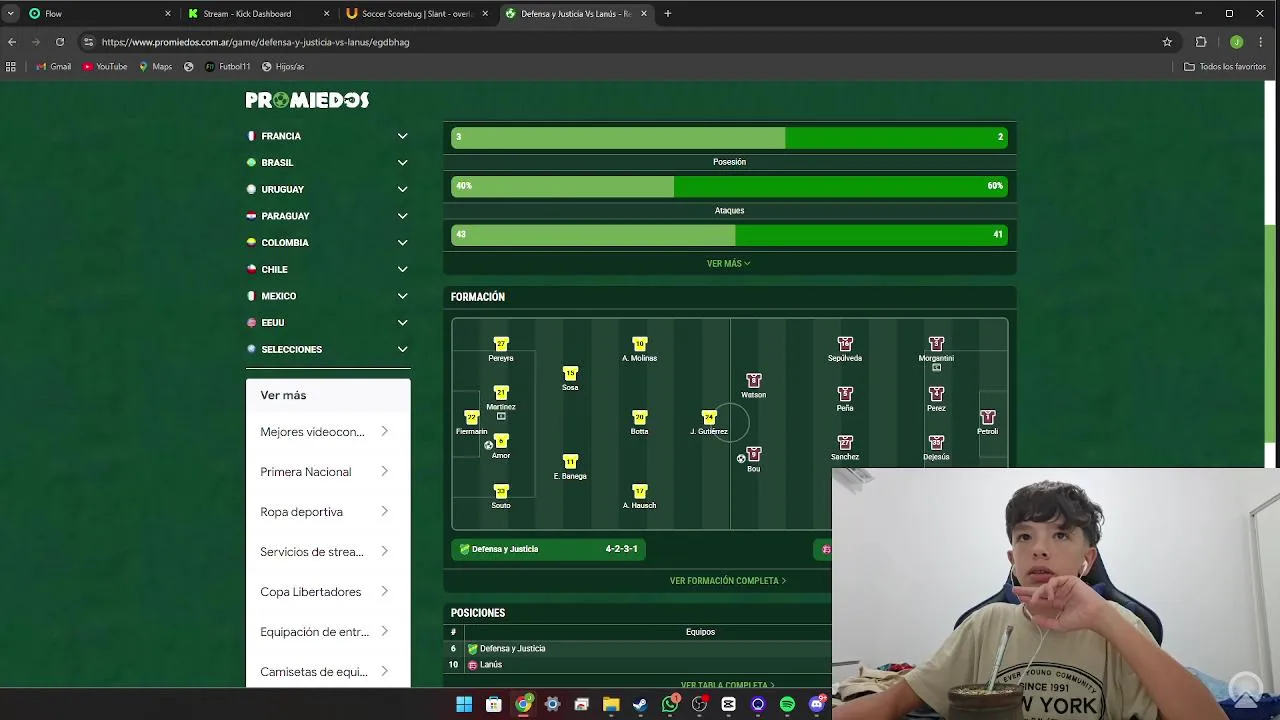Open the Chrome three-dot menu

pyautogui.click(x=1263, y=42)
